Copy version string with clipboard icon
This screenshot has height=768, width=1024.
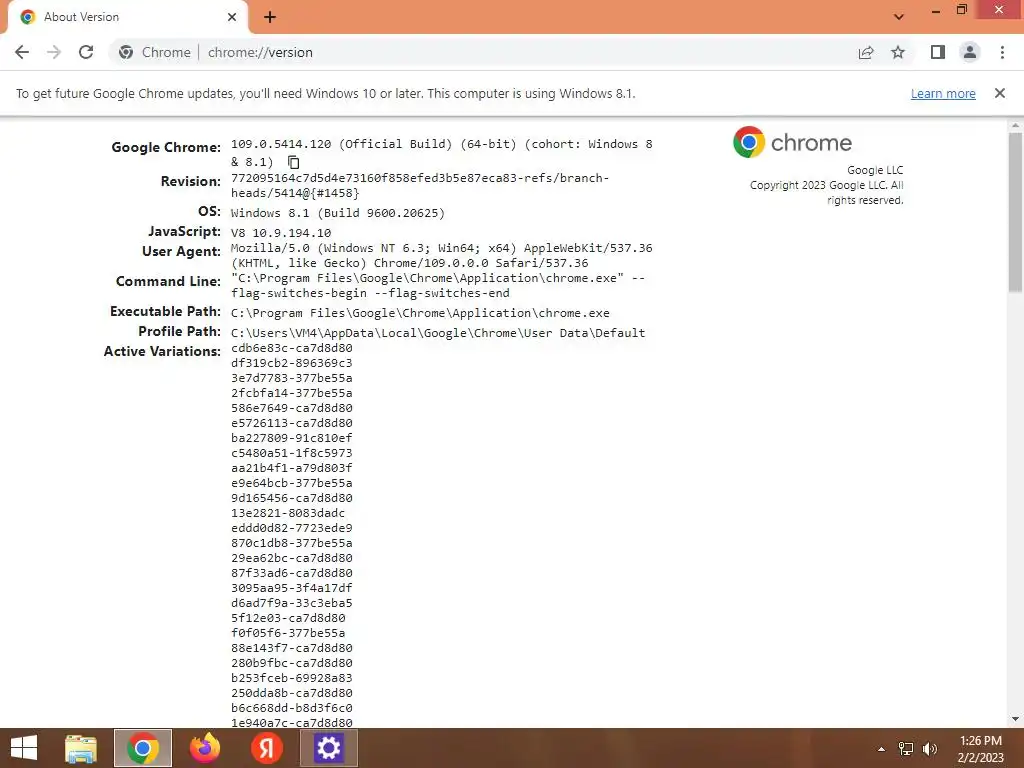pyautogui.click(x=293, y=162)
